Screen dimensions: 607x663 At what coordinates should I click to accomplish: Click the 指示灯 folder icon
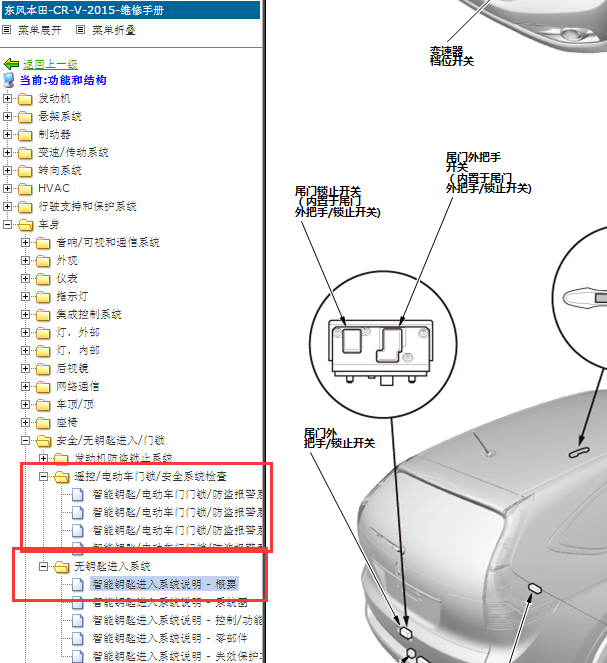(43, 297)
